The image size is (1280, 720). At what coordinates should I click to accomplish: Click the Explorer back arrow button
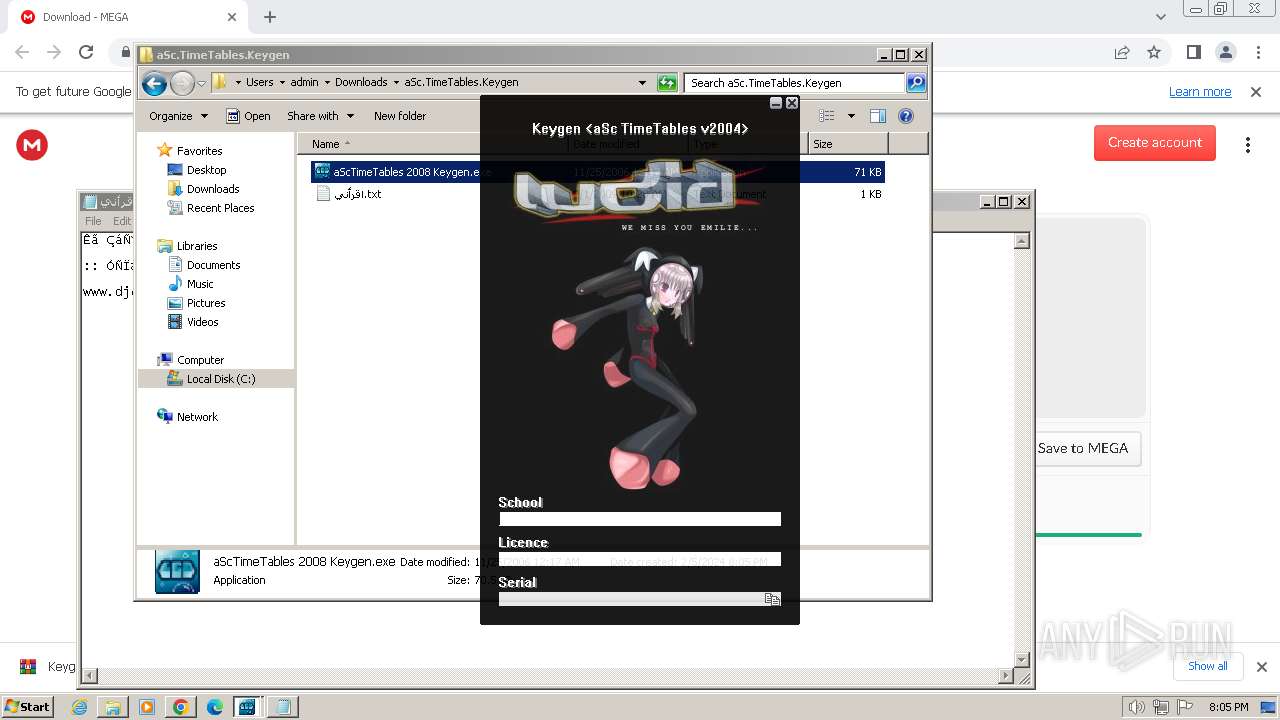pyautogui.click(x=154, y=83)
